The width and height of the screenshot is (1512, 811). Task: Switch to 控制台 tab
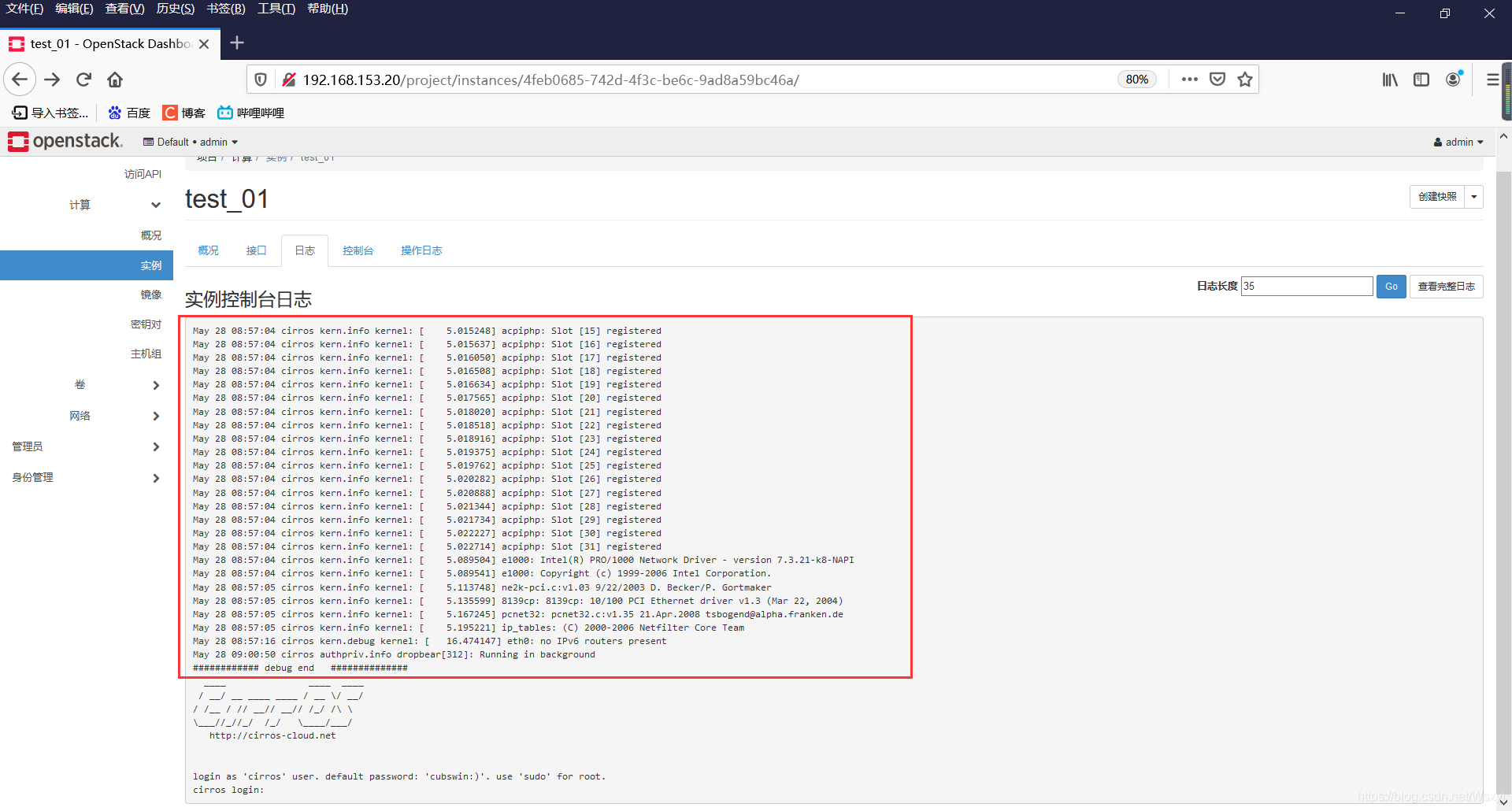(358, 250)
